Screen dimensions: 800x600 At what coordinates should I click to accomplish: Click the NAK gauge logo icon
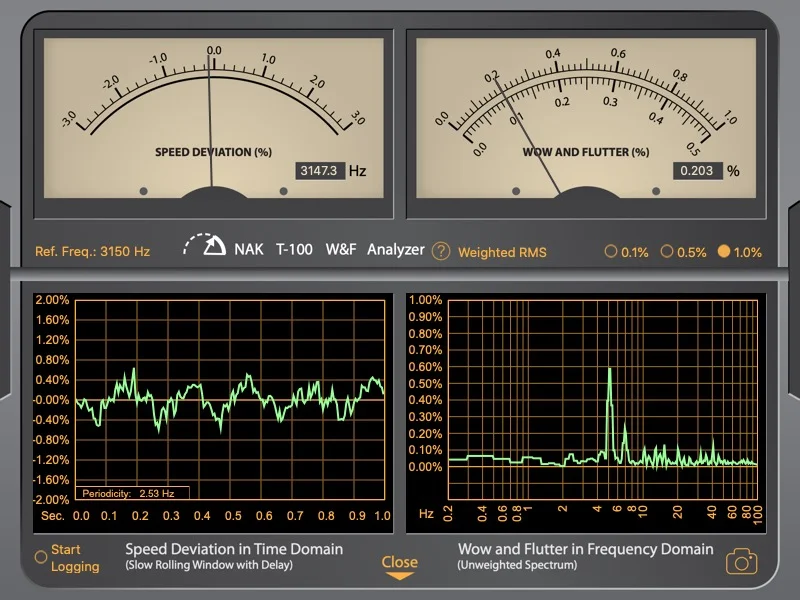tap(205, 247)
